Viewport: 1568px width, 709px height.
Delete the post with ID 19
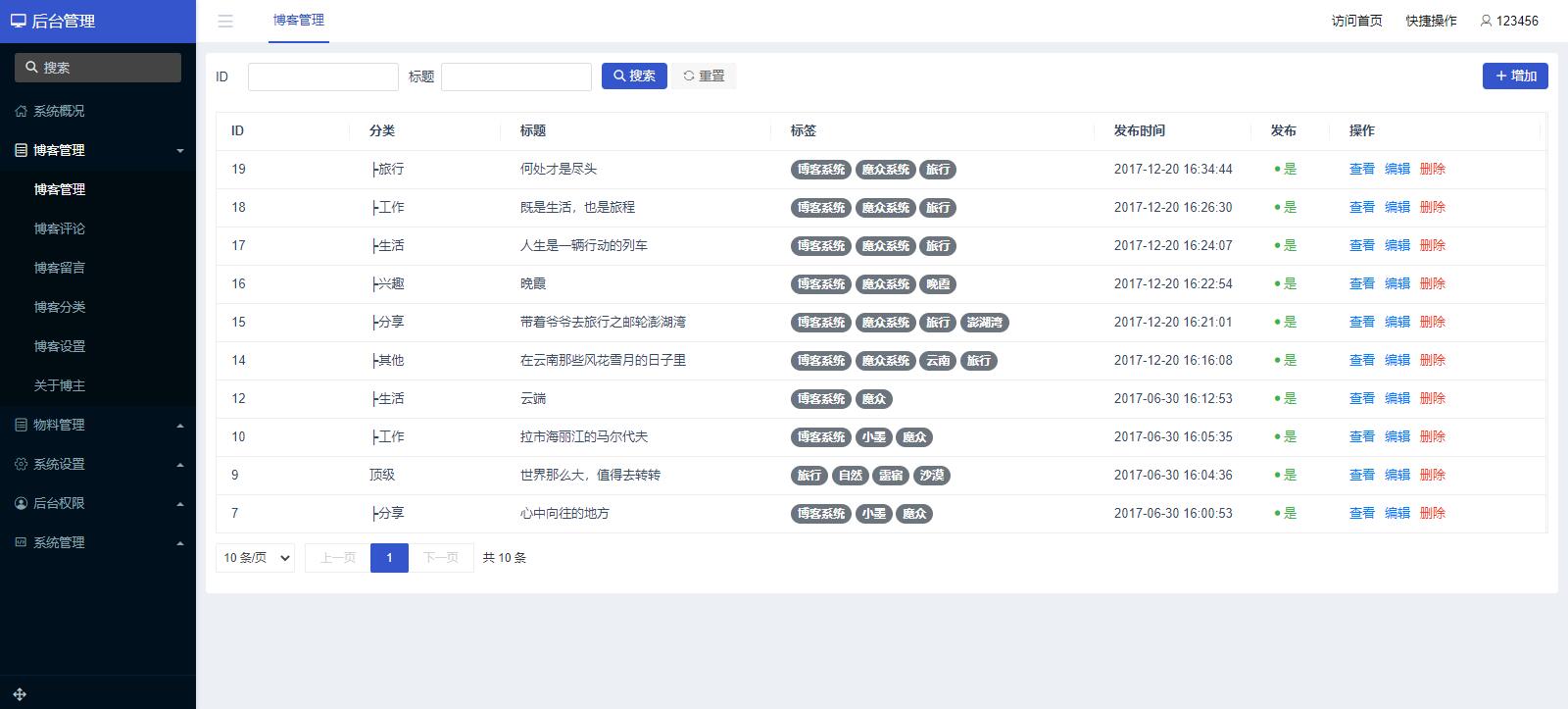tap(1432, 169)
